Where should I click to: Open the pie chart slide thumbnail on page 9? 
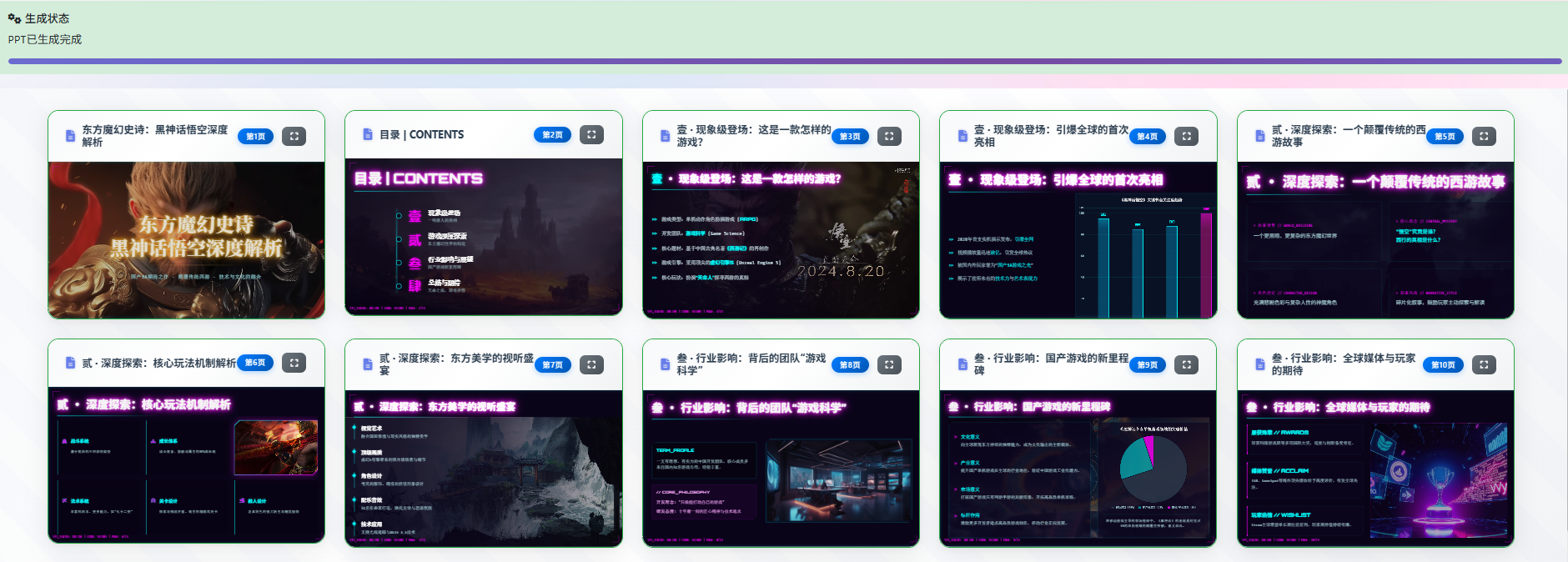(1078, 469)
